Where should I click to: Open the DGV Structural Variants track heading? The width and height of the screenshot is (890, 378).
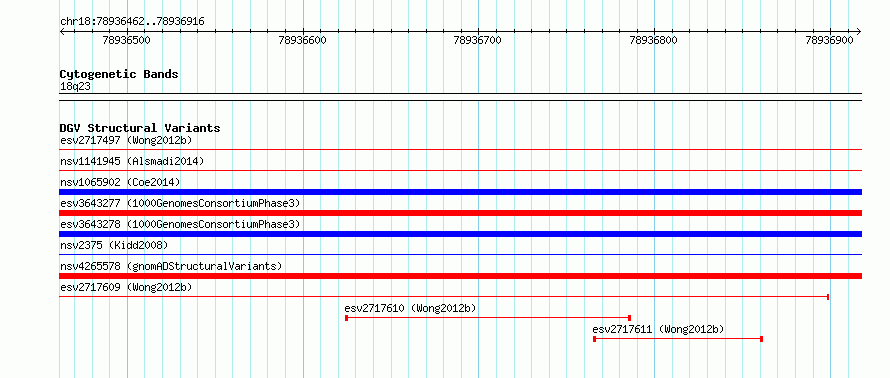(140, 128)
